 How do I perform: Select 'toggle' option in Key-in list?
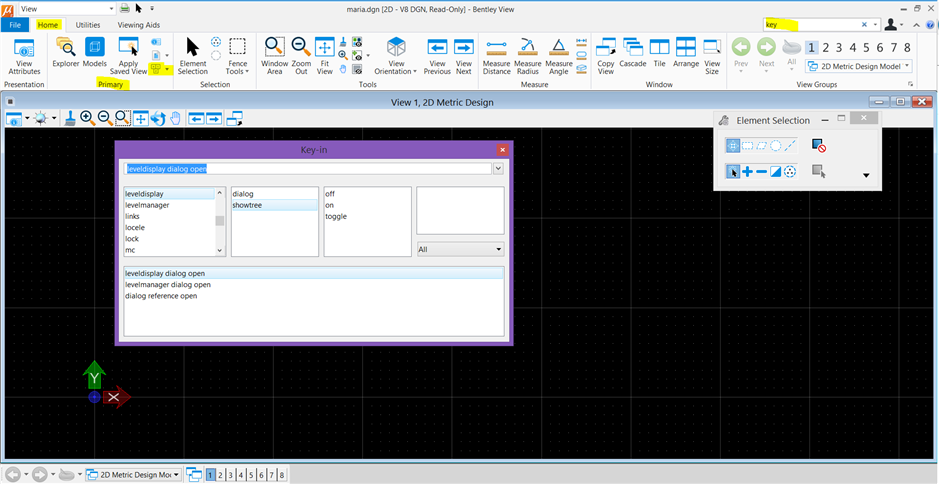[336, 216]
